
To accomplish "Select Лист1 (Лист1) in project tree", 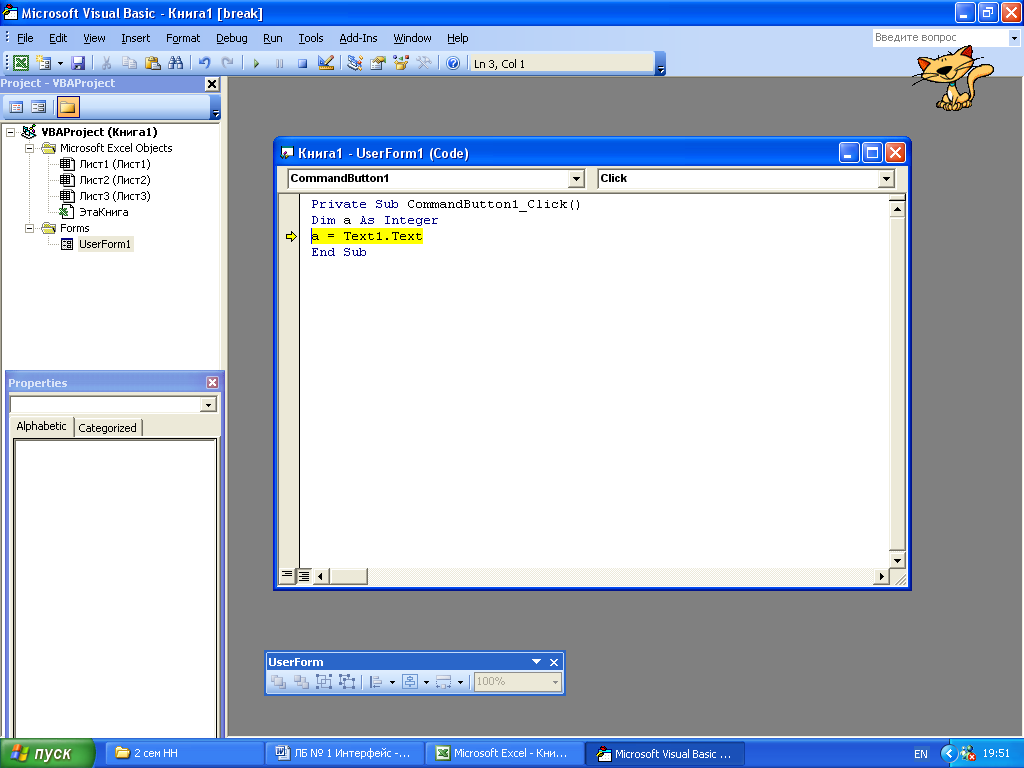I will (114, 164).
